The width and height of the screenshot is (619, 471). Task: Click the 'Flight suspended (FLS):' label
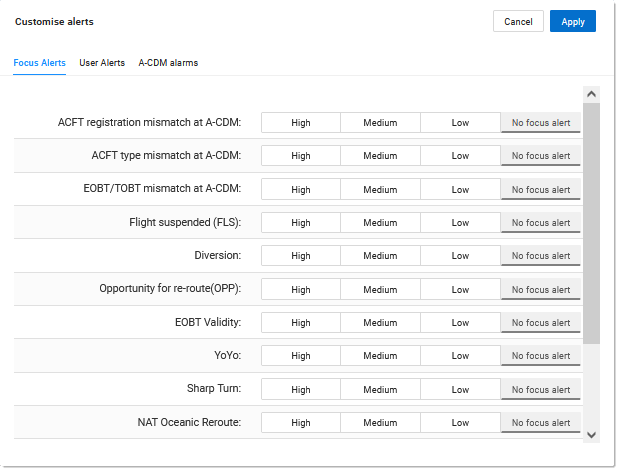tap(185, 222)
